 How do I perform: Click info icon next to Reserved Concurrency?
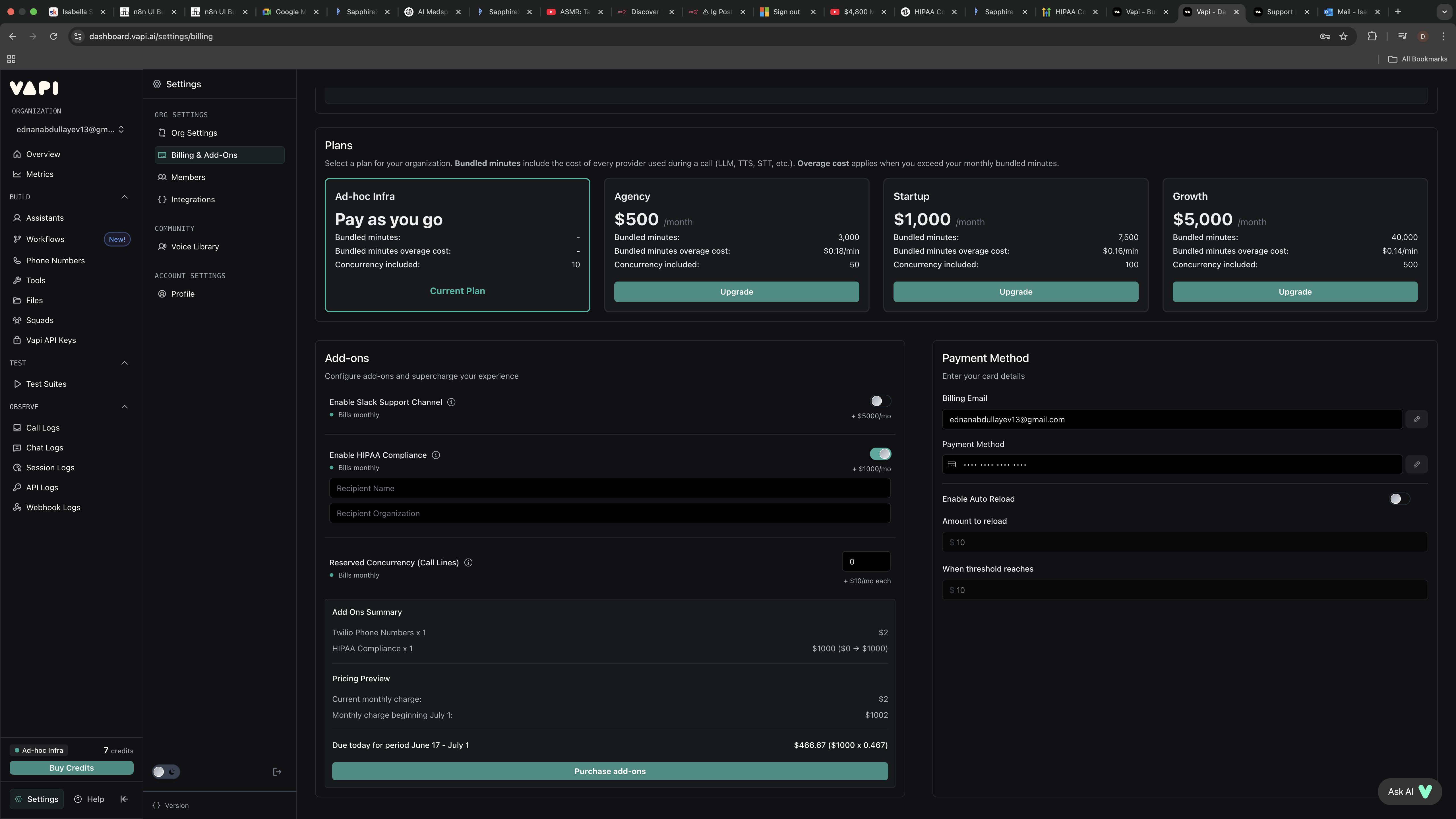coord(468,562)
